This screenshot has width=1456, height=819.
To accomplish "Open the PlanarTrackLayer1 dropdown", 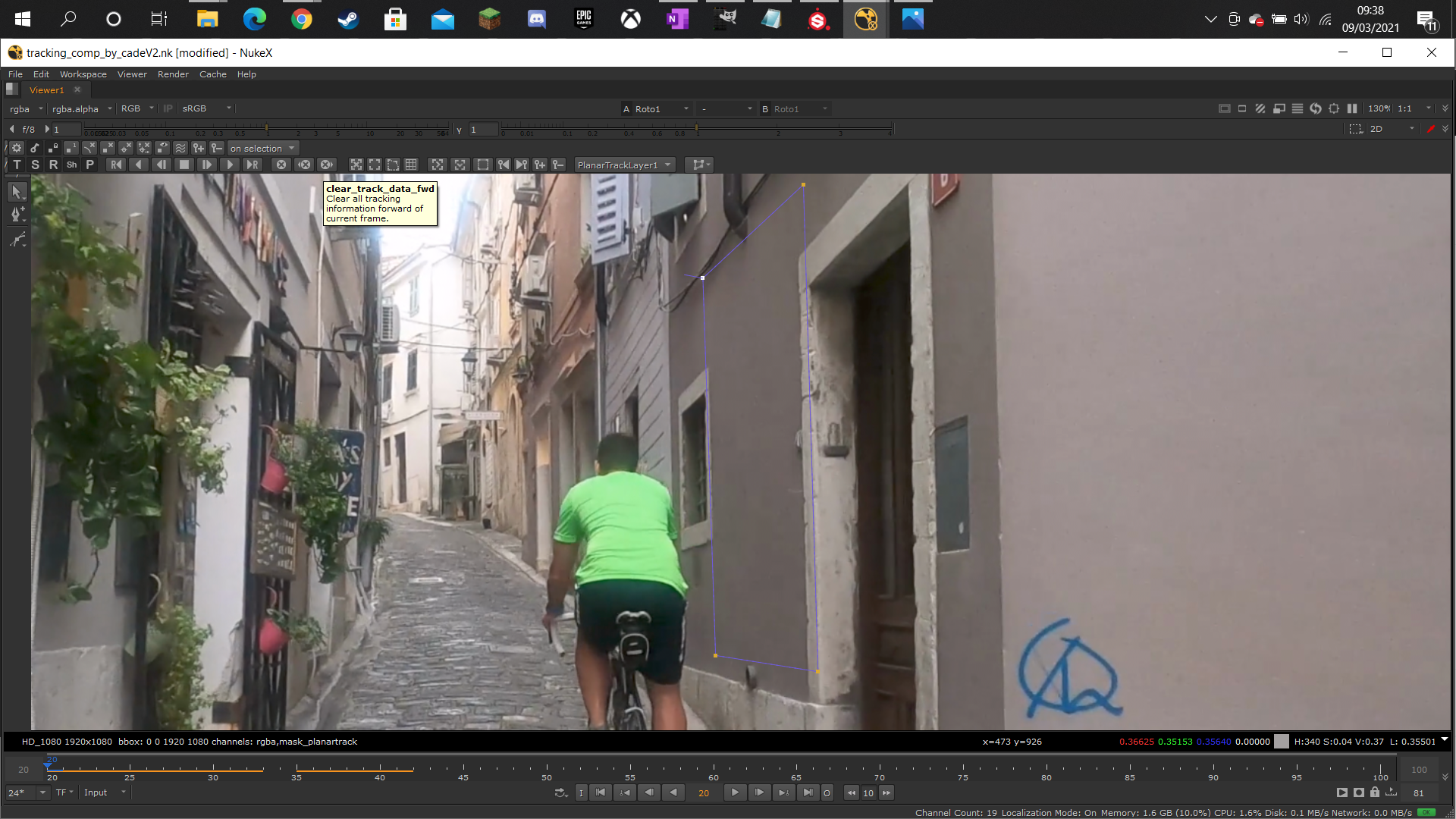I will click(x=624, y=165).
